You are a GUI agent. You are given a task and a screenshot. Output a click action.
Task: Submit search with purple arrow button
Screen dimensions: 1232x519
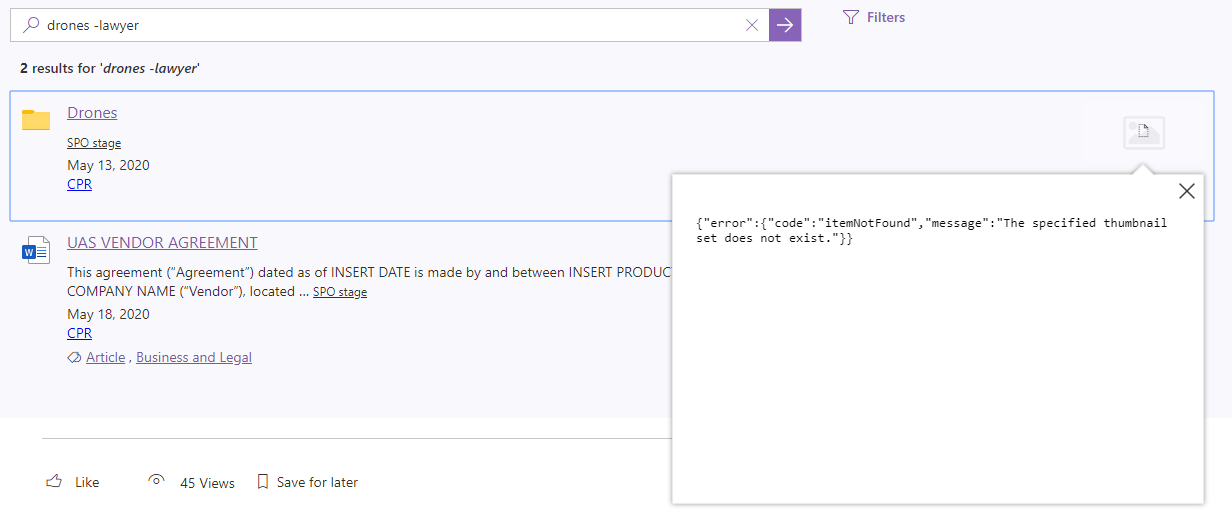click(785, 25)
